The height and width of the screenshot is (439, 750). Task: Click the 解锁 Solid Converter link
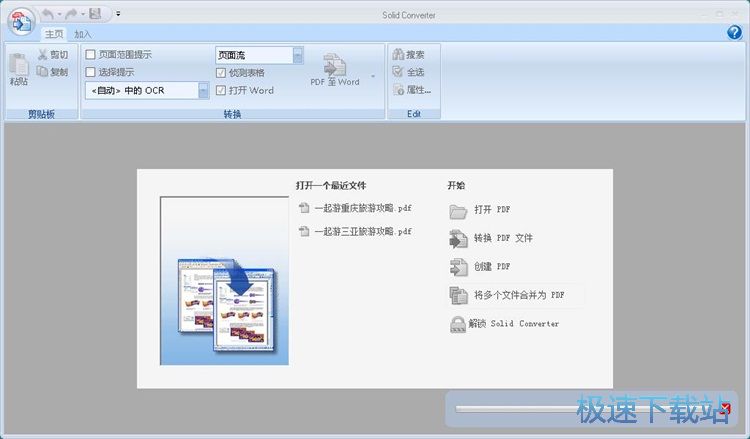click(514, 324)
